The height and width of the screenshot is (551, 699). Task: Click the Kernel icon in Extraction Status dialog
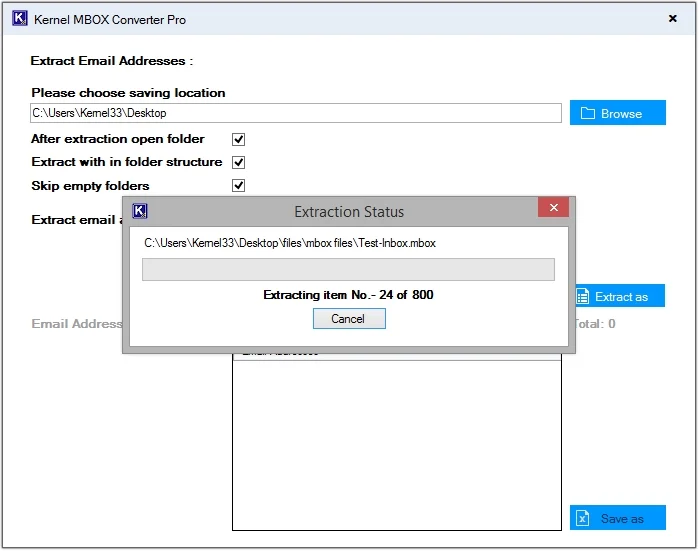(x=140, y=211)
